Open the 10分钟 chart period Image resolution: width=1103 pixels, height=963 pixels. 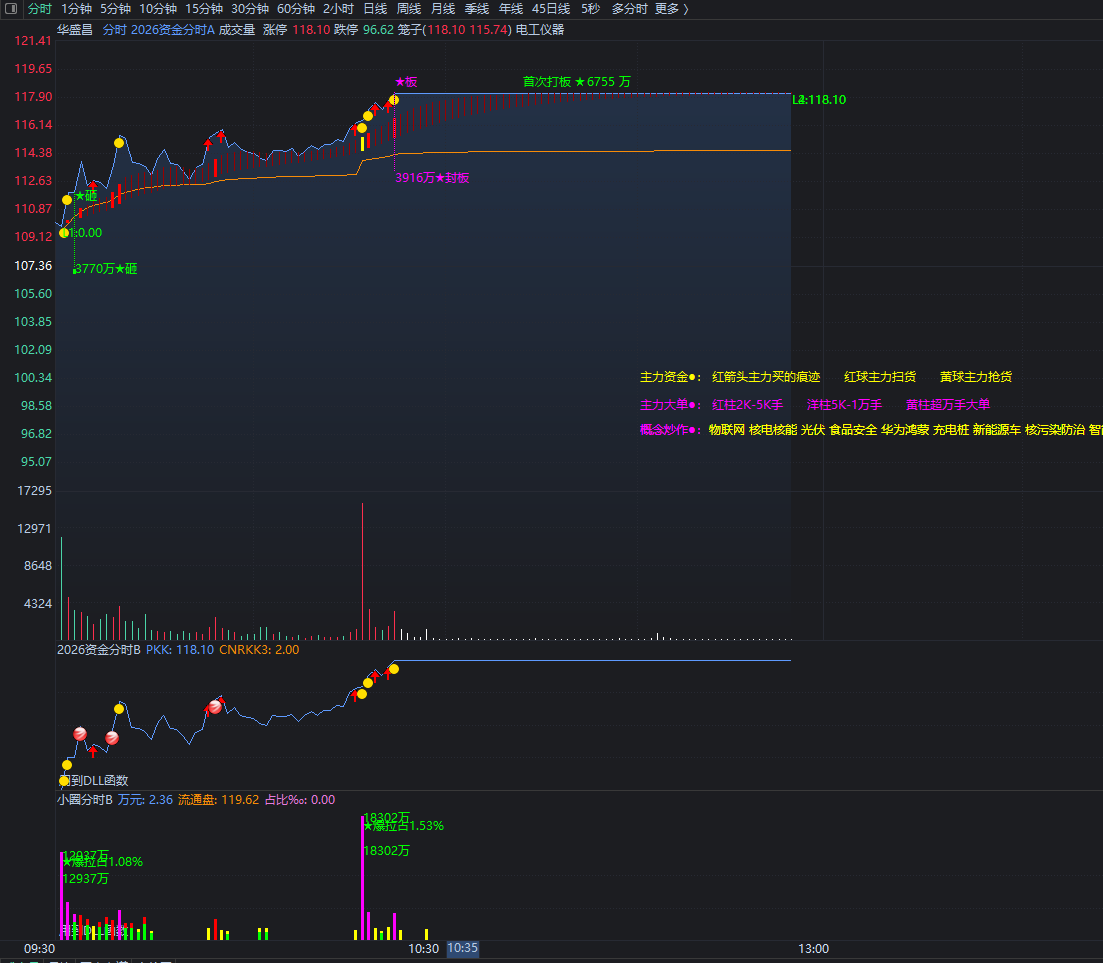coord(158,9)
